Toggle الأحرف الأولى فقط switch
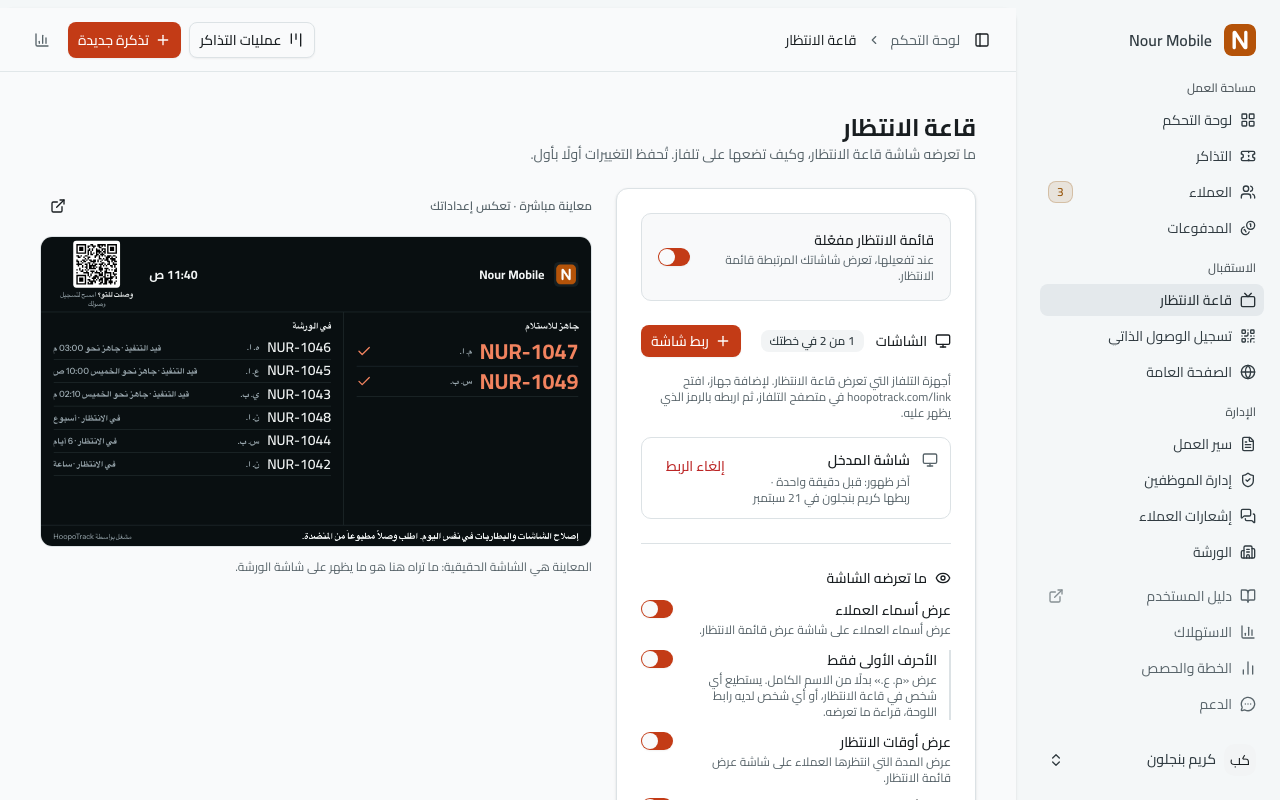Viewport: 1280px width, 800px height. [657, 659]
